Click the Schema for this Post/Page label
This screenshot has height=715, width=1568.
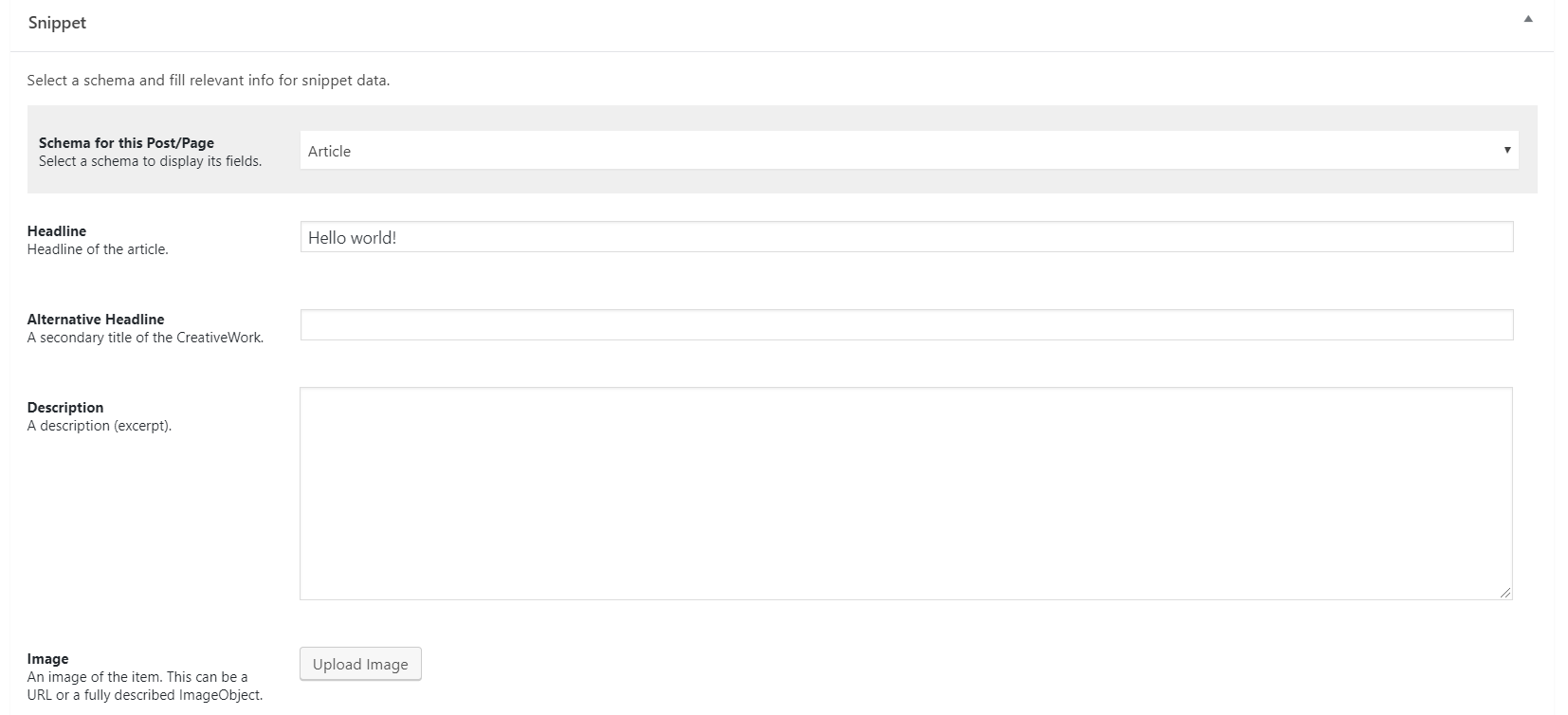tap(126, 143)
